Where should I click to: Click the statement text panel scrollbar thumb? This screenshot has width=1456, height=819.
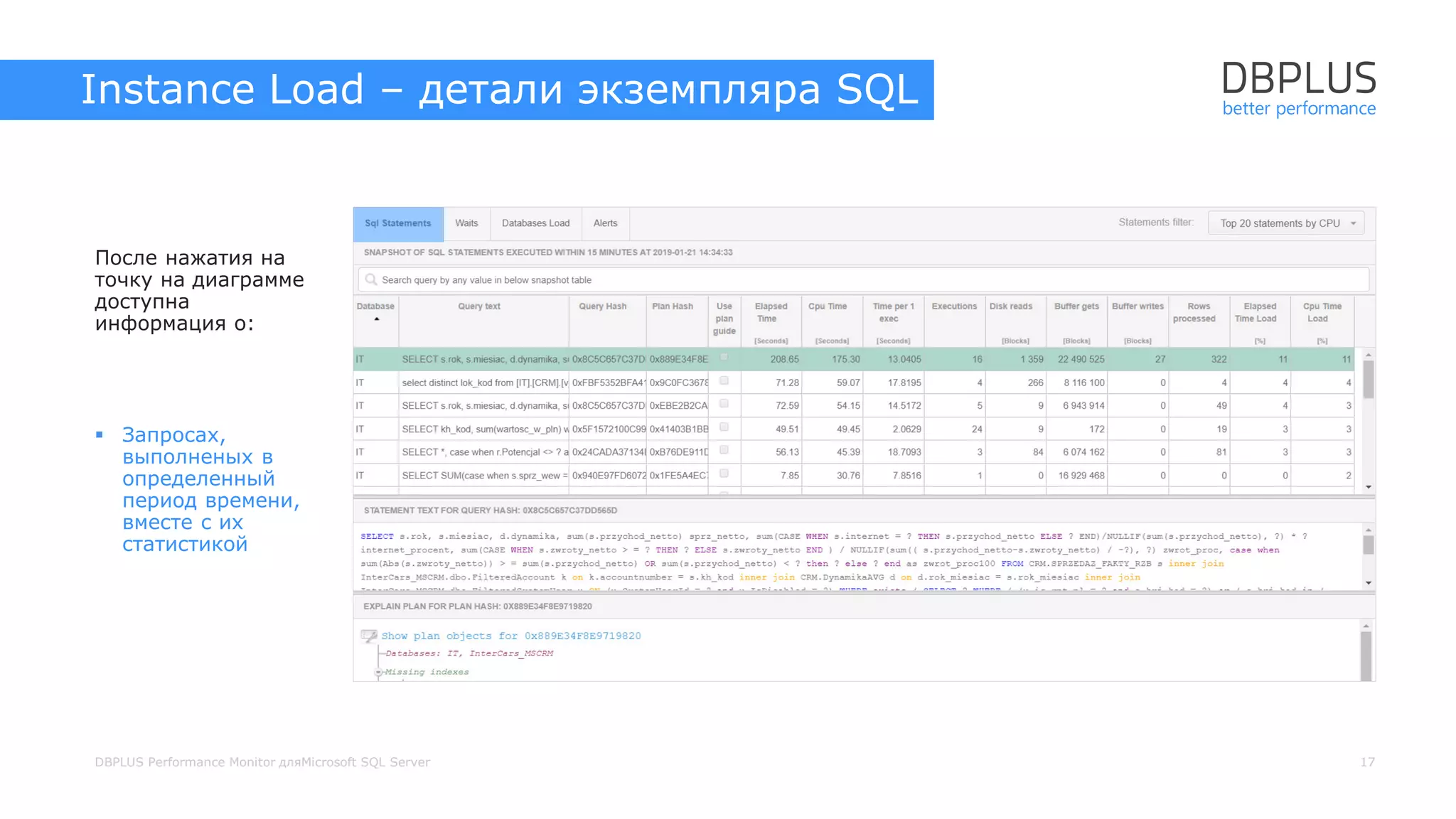point(1369,545)
